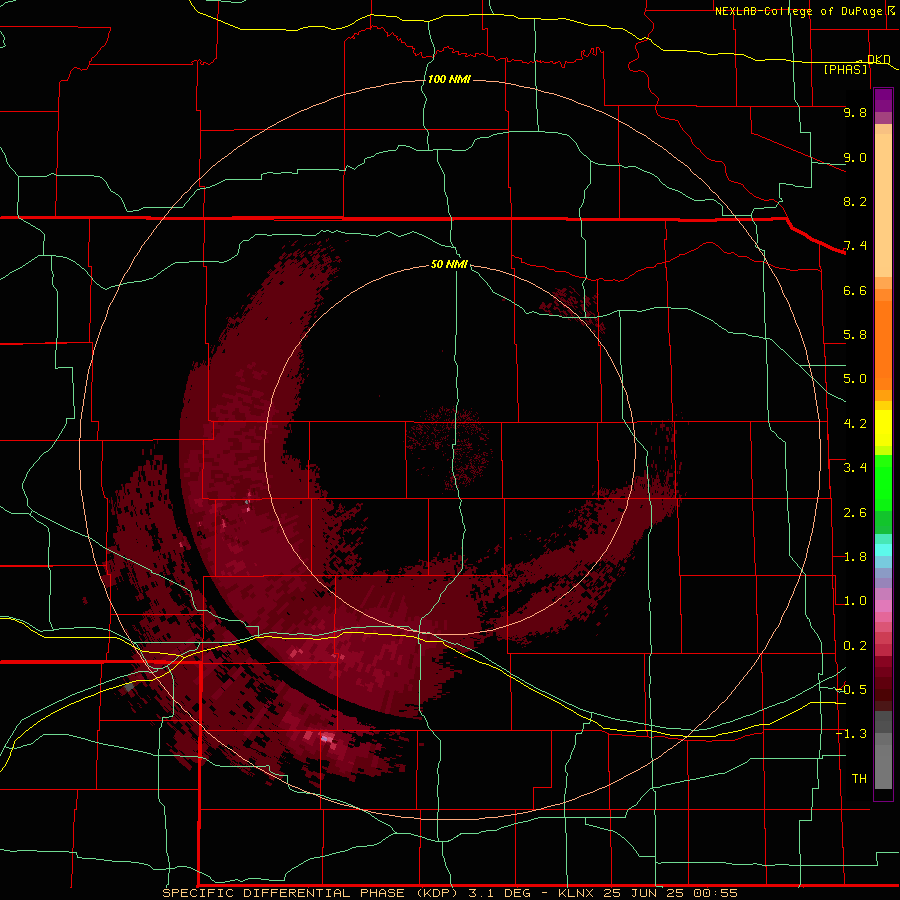Click the 50 NMI range ring label

point(449,264)
